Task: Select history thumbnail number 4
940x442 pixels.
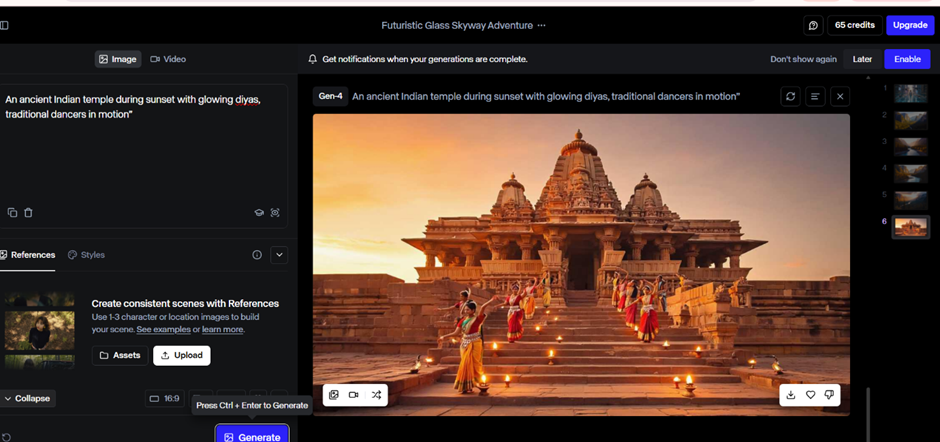Action: pos(911,174)
